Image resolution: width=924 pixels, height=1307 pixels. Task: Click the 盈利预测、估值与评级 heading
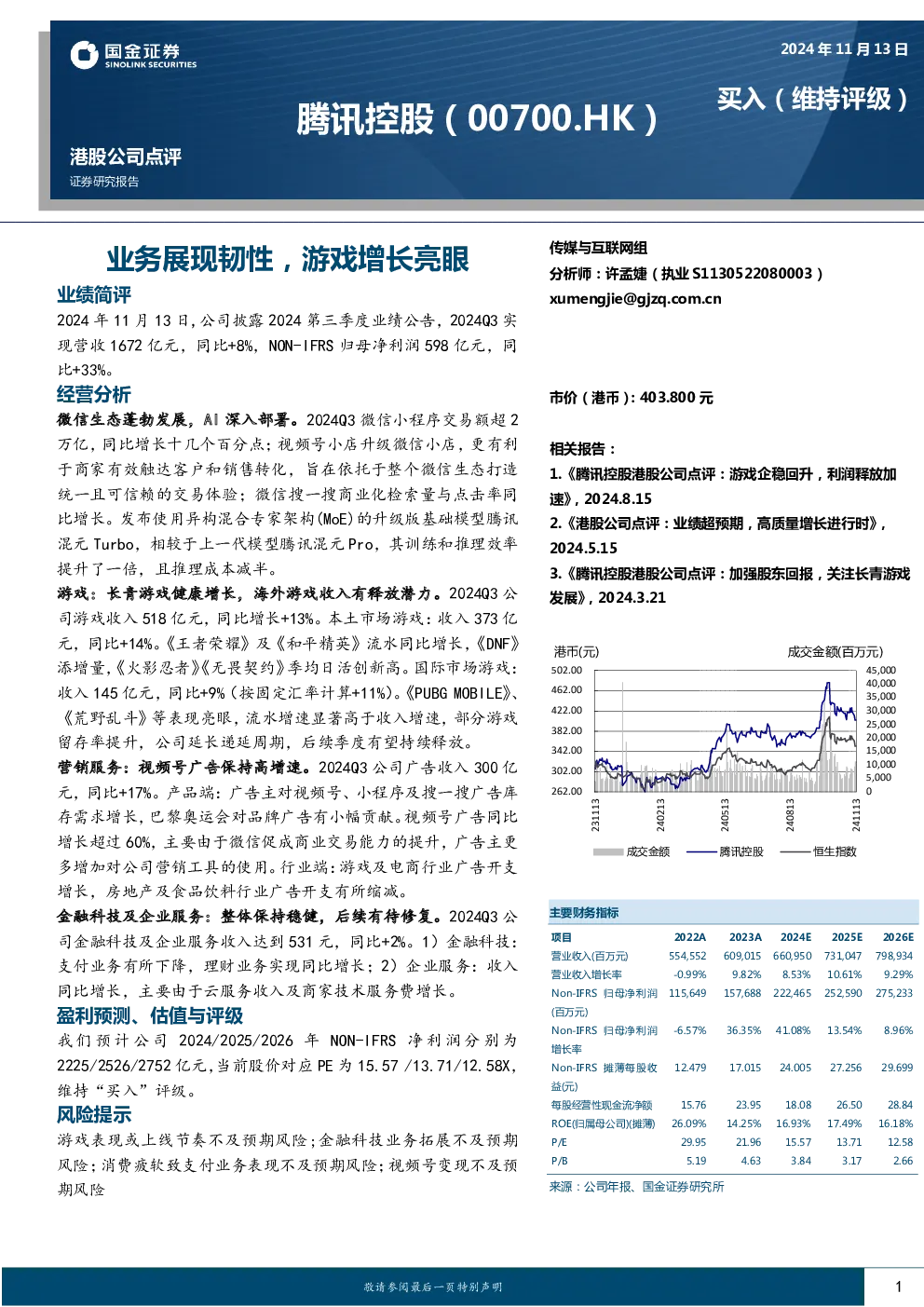coord(150,1015)
